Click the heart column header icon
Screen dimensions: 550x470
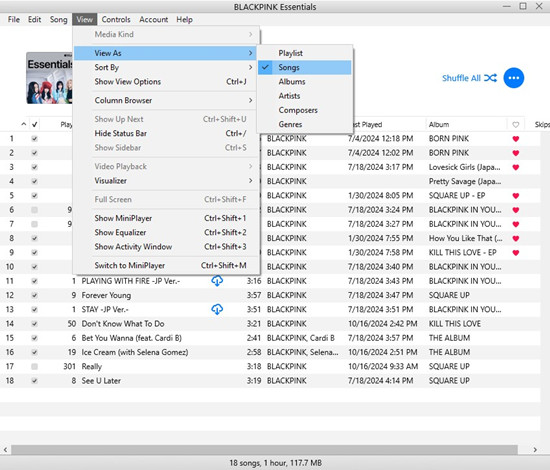tap(515, 125)
